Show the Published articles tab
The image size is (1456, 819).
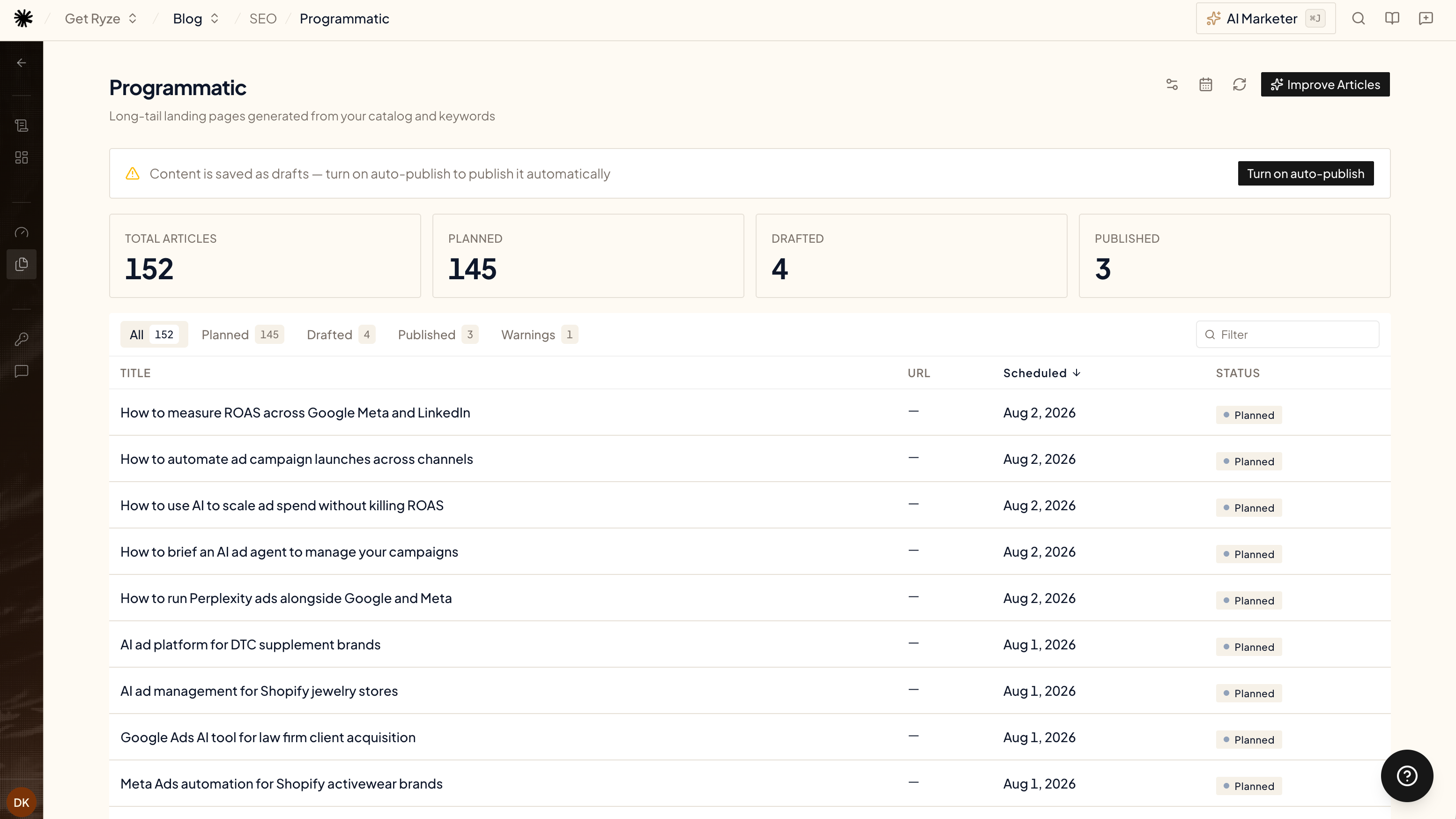coord(438,335)
